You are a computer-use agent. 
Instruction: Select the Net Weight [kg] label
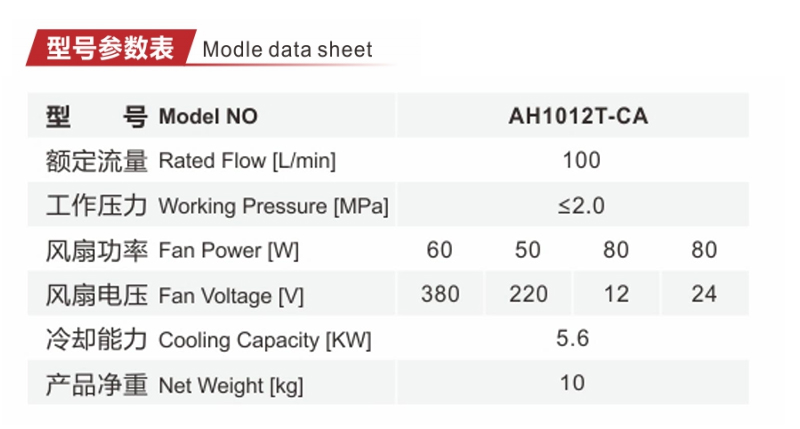coord(231,385)
